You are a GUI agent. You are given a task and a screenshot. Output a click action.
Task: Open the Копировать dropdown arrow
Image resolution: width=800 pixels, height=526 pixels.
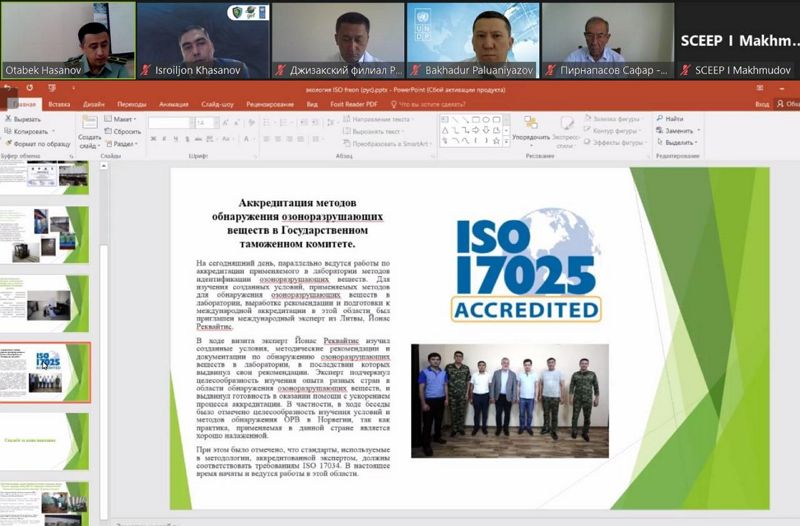(54, 132)
